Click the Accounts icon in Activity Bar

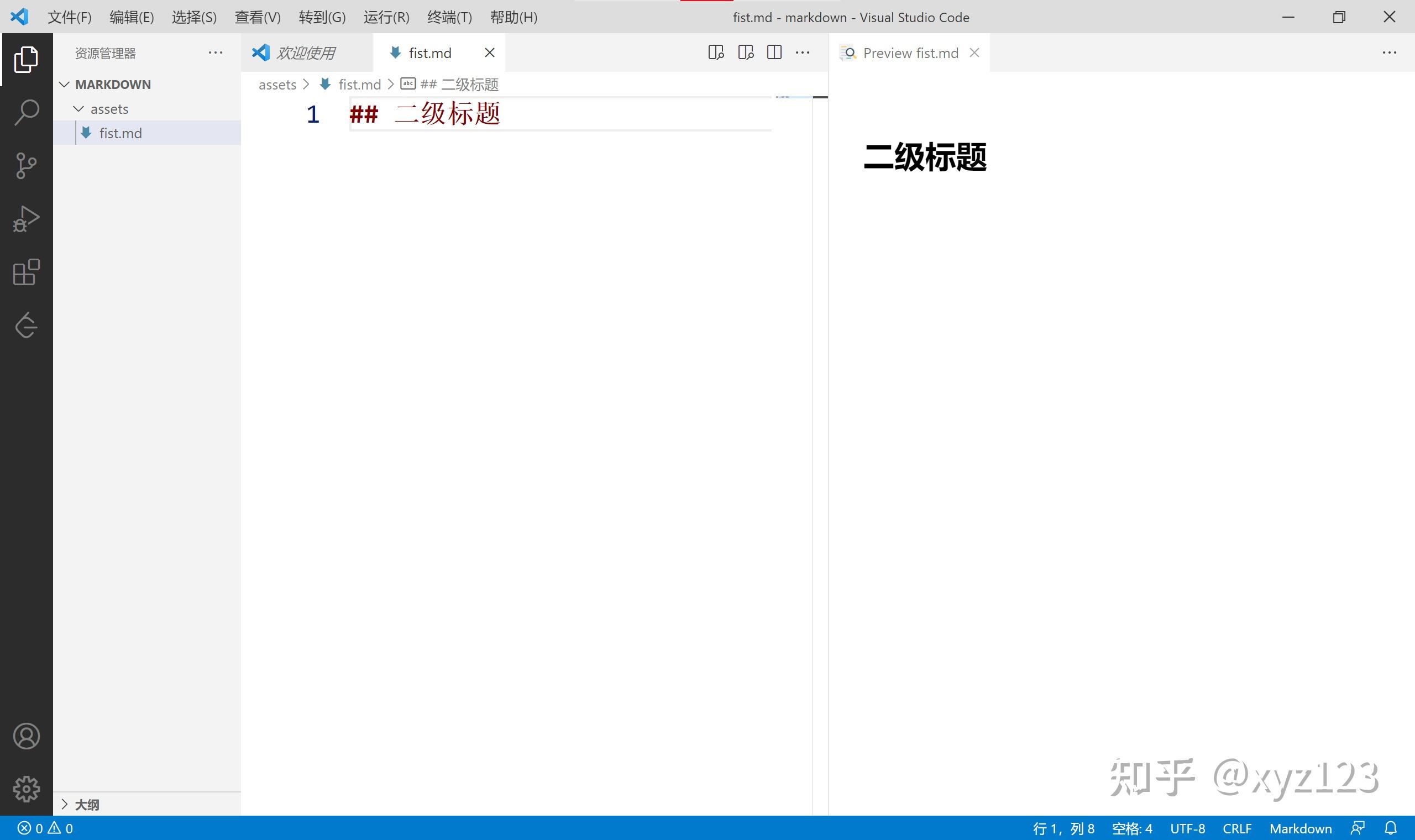26,736
